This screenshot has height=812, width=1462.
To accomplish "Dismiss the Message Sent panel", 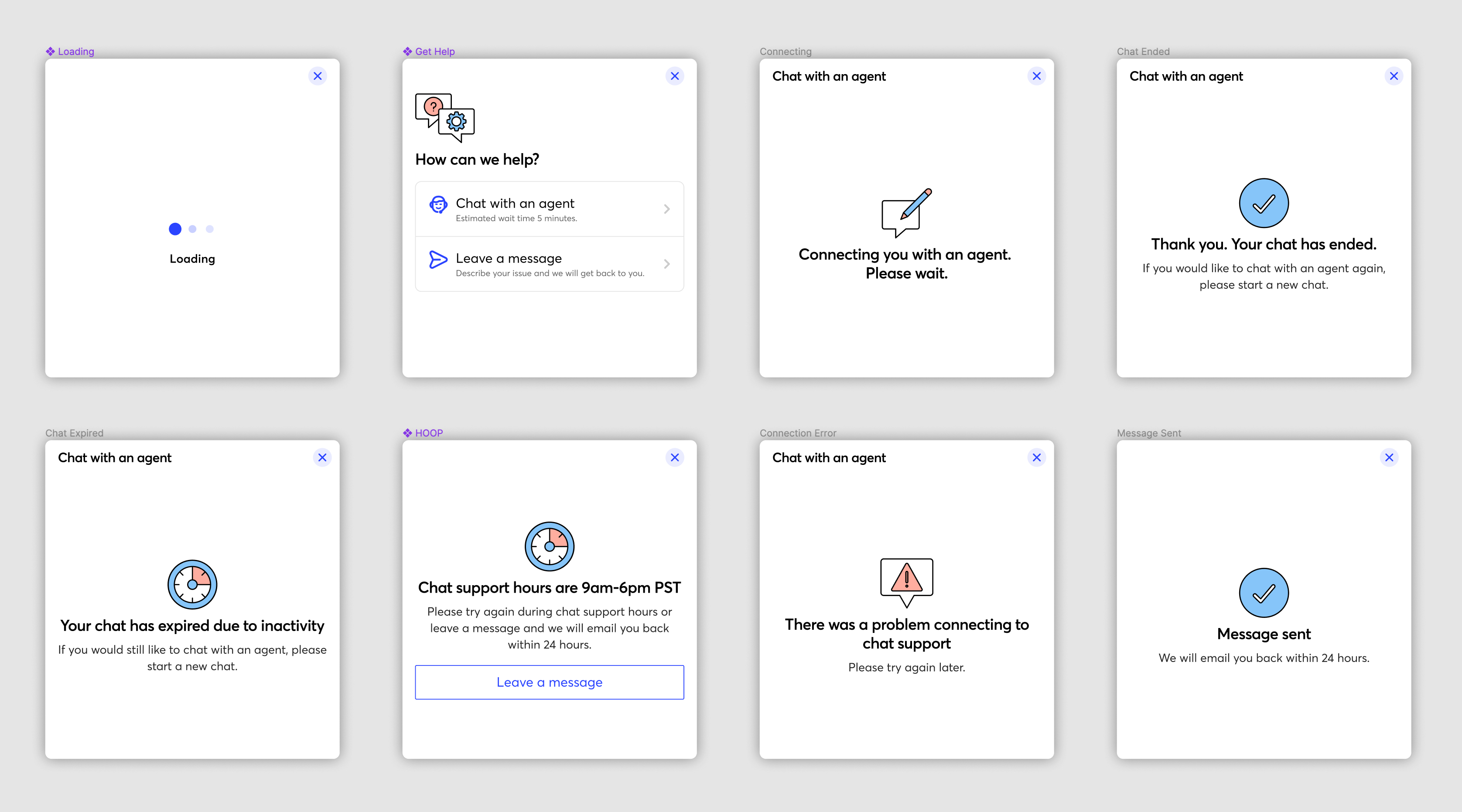I will point(1389,457).
